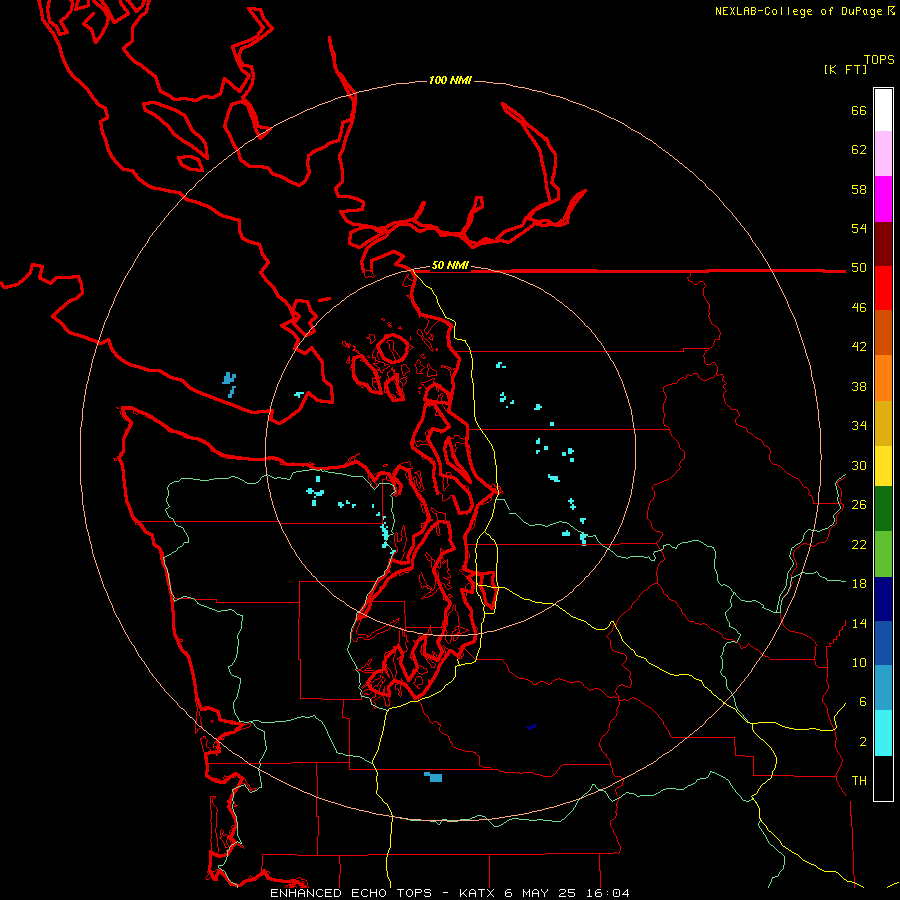Click the light green 22 kft legend swatch
The width and height of the screenshot is (900, 900).
(883, 554)
